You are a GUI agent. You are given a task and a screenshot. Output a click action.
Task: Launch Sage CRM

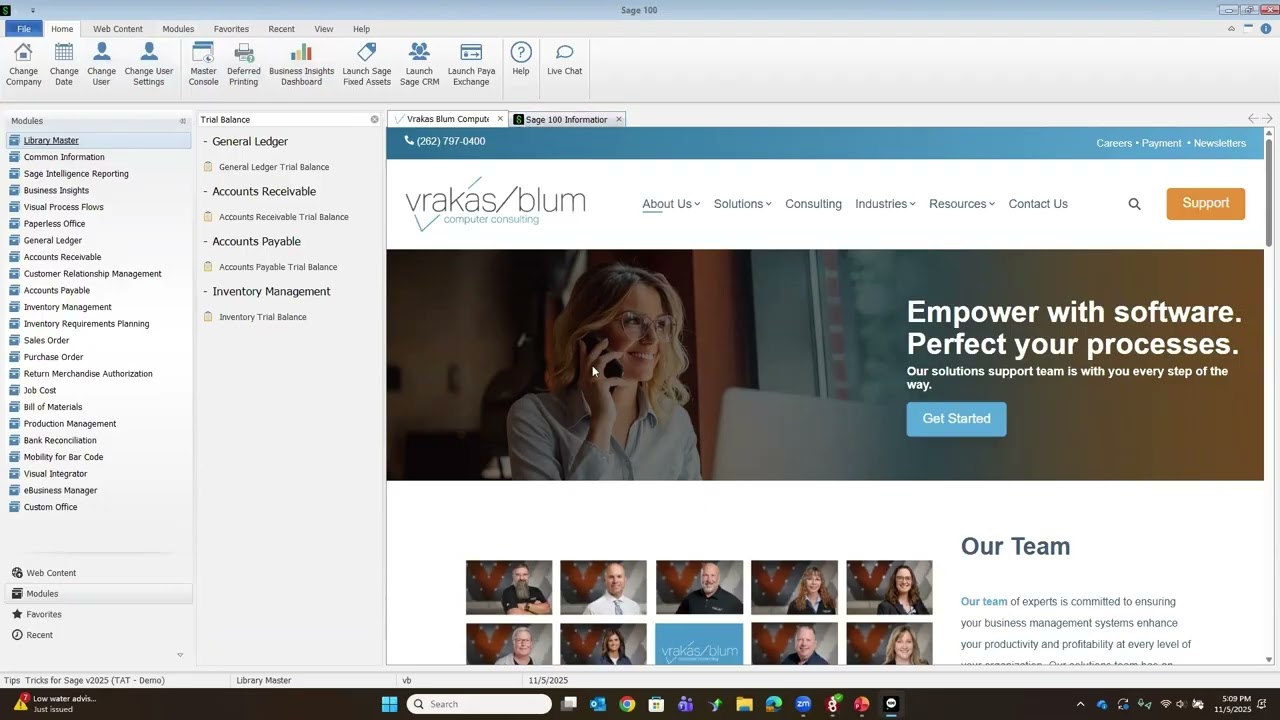tap(419, 64)
